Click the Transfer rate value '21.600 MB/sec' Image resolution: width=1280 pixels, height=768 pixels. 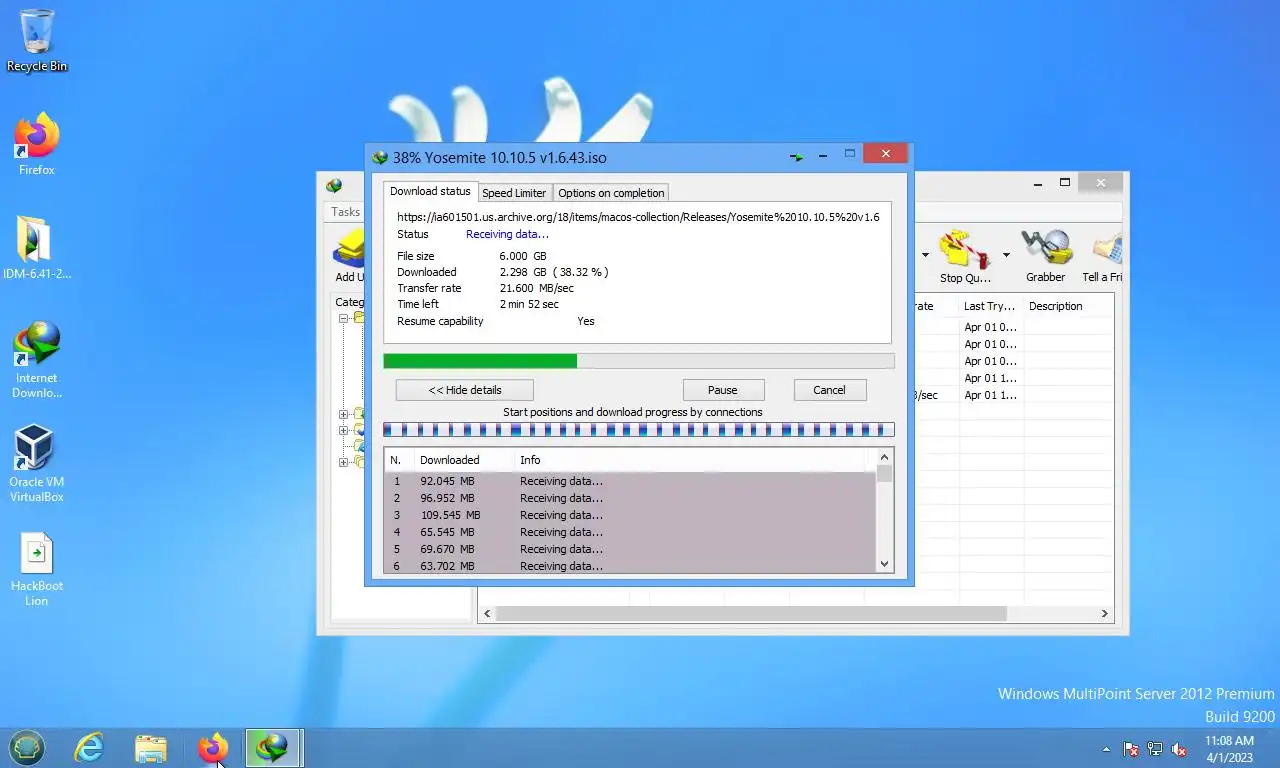[x=537, y=288]
